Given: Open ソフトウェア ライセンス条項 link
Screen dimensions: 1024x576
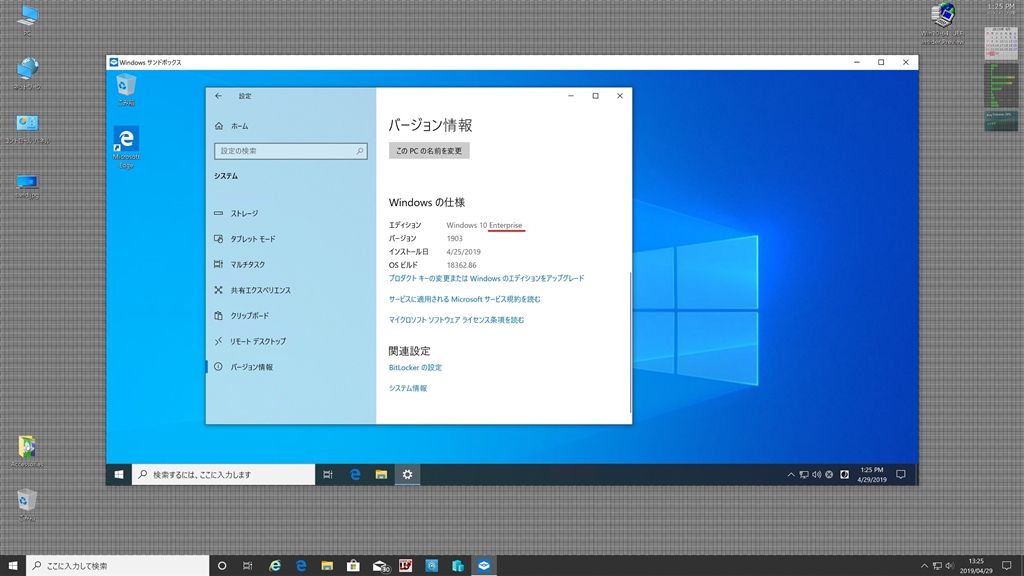Looking at the screenshot, I should point(456,320).
